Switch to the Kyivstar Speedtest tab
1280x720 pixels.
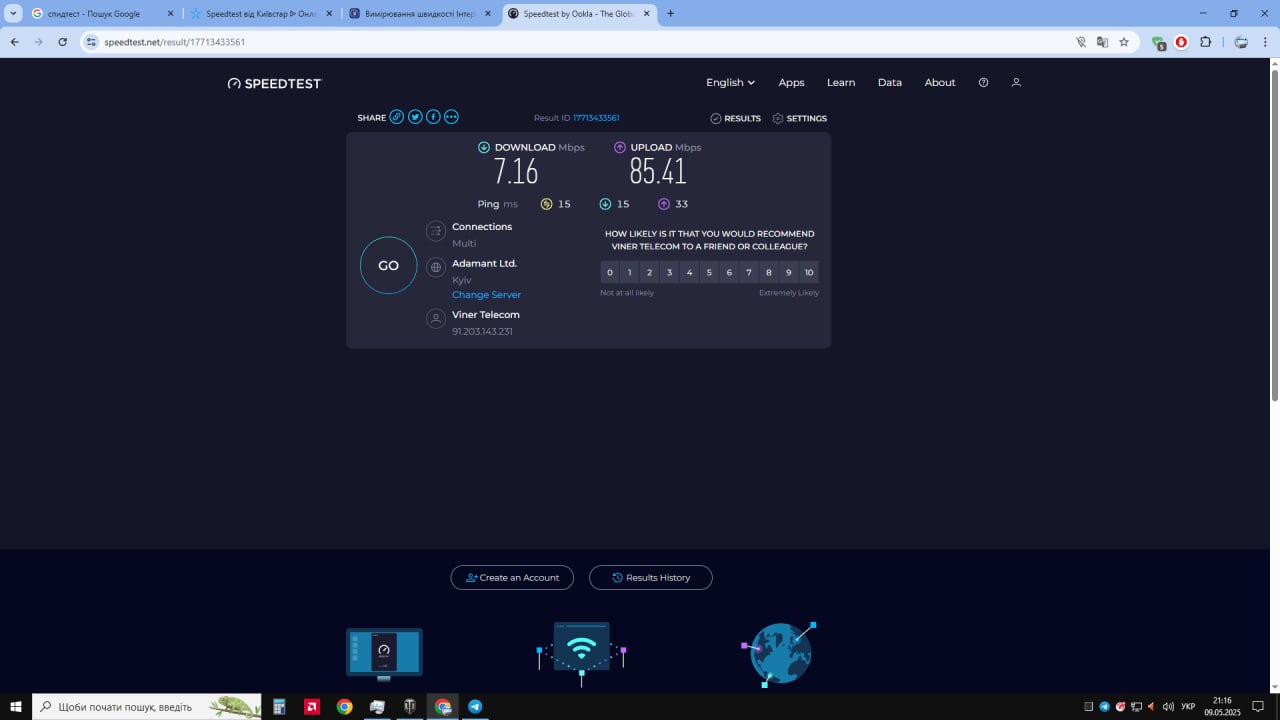tap(261, 14)
